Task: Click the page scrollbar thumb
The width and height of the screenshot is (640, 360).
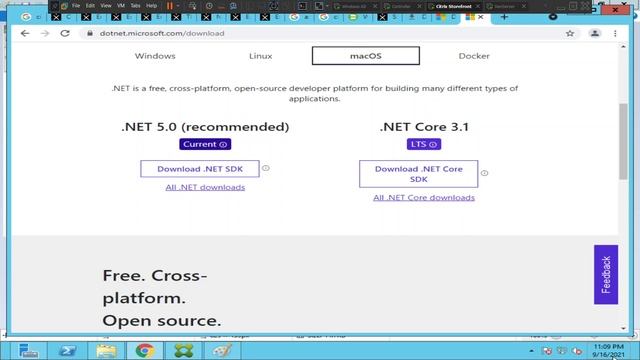Action: [623, 141]
